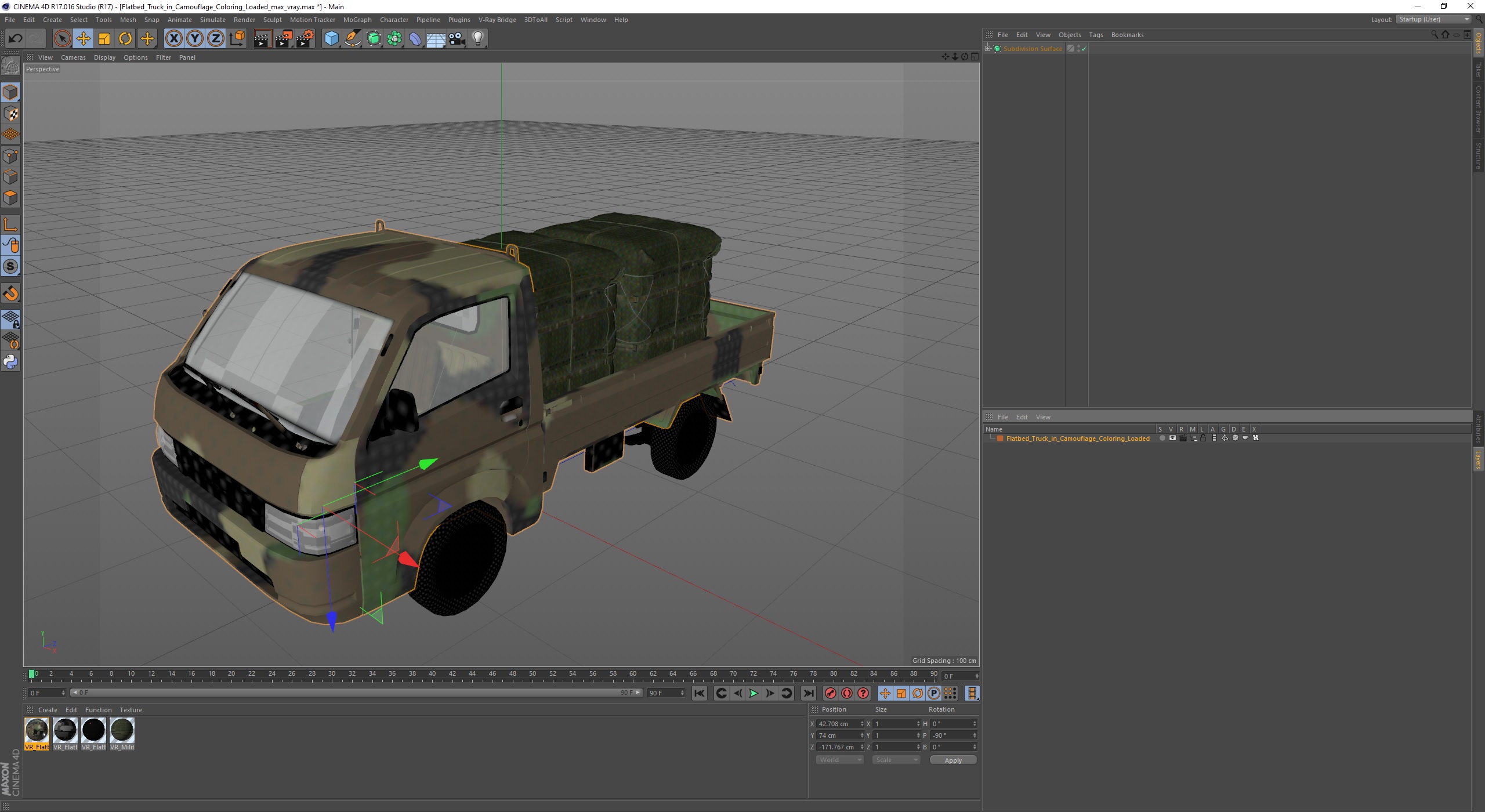Screen dimensions: 1485x812
Task: Open the Scale size mode dropdown
Action: click(896, 760)
